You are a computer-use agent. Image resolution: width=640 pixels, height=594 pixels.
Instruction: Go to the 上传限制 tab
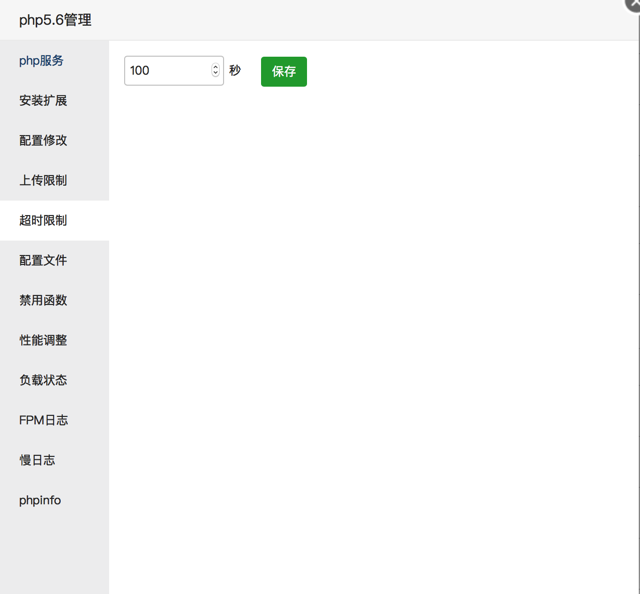[54, 180]
